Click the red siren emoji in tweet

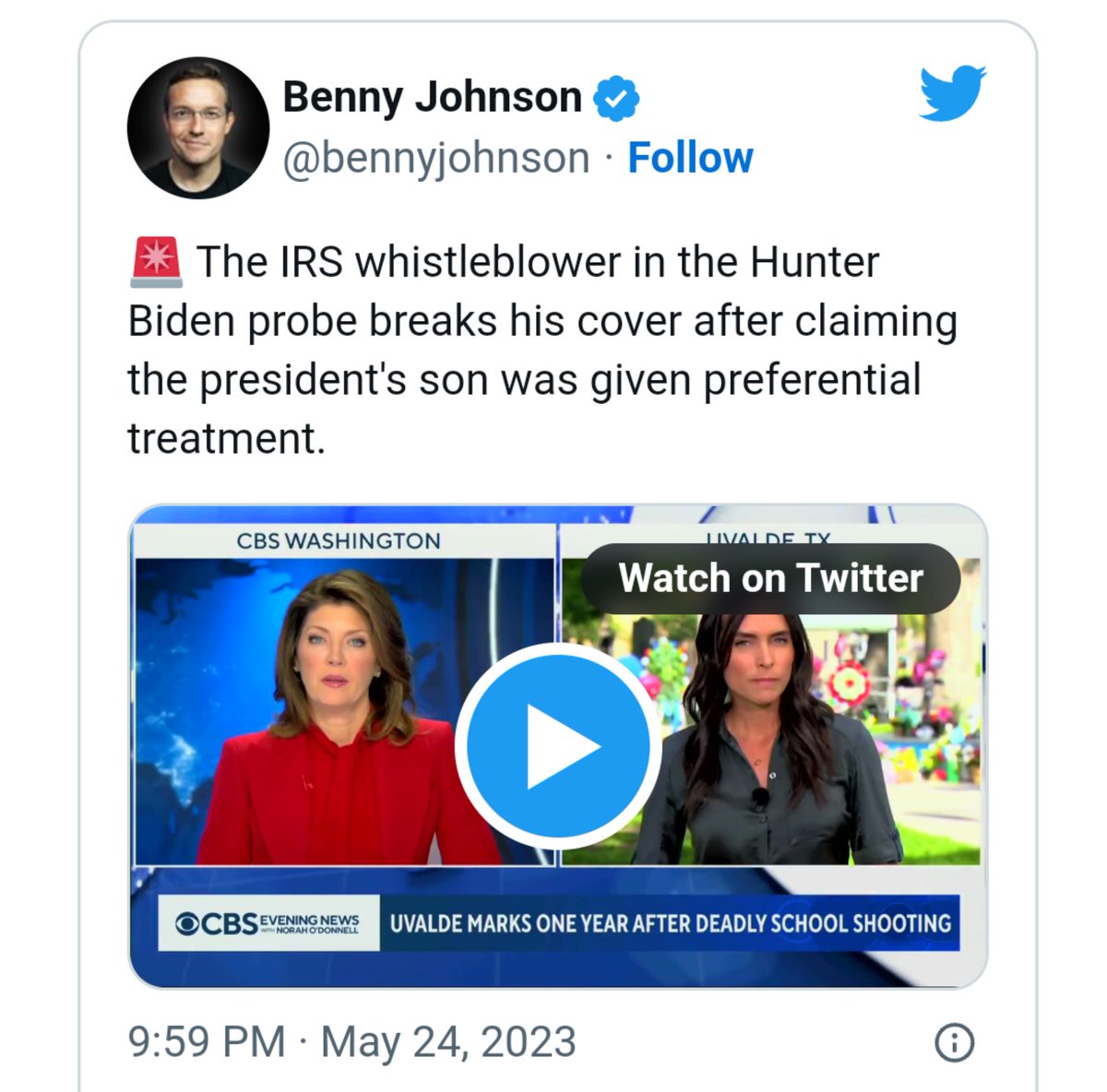(x=157, y=262)
